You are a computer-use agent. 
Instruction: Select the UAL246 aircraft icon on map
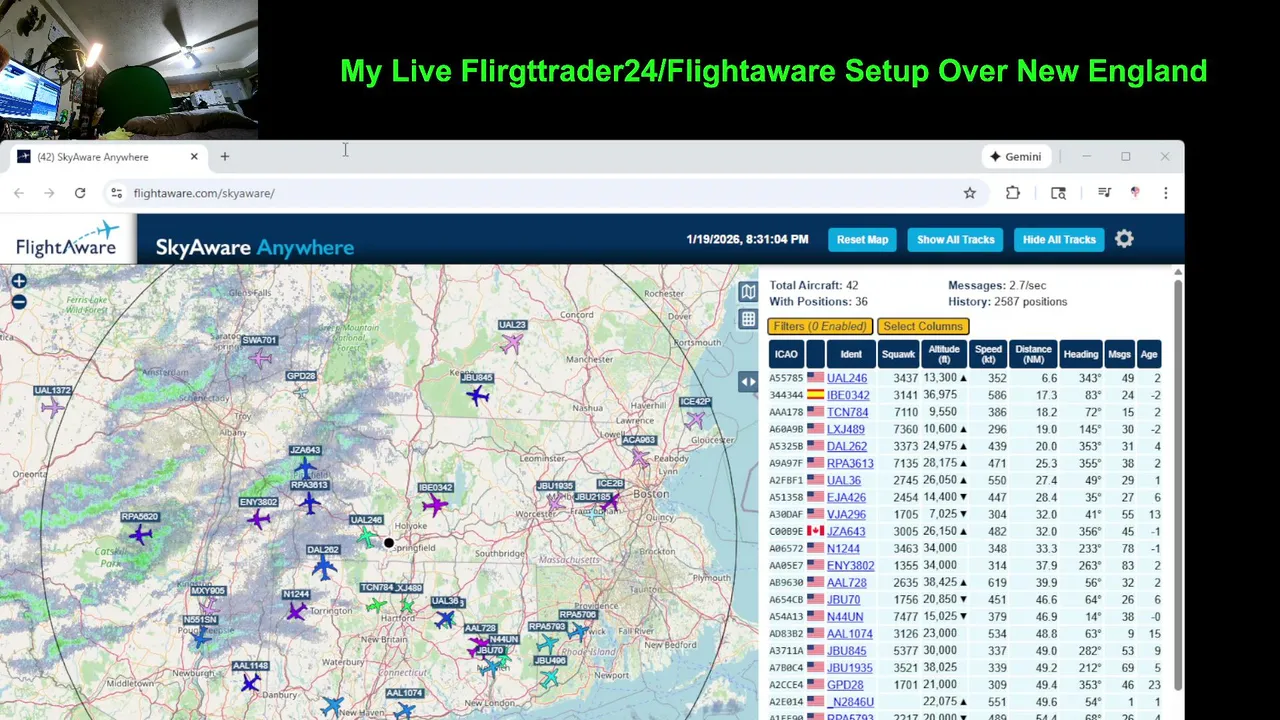click(x=367, y=538)
